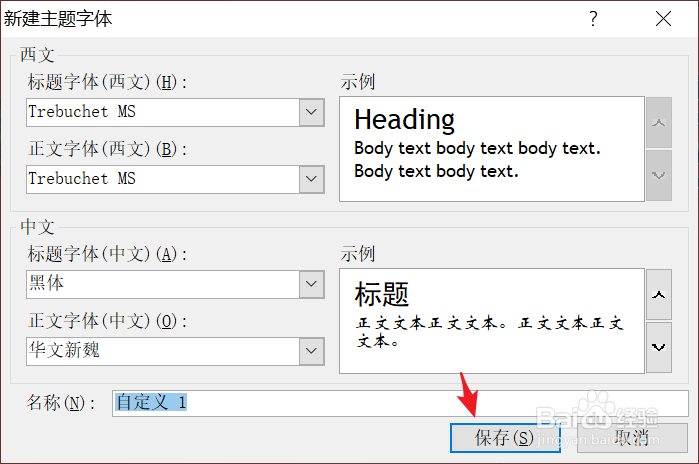Click the down arrow of the Chinese sample preview

pyautogui.click(x=659, y=347)
